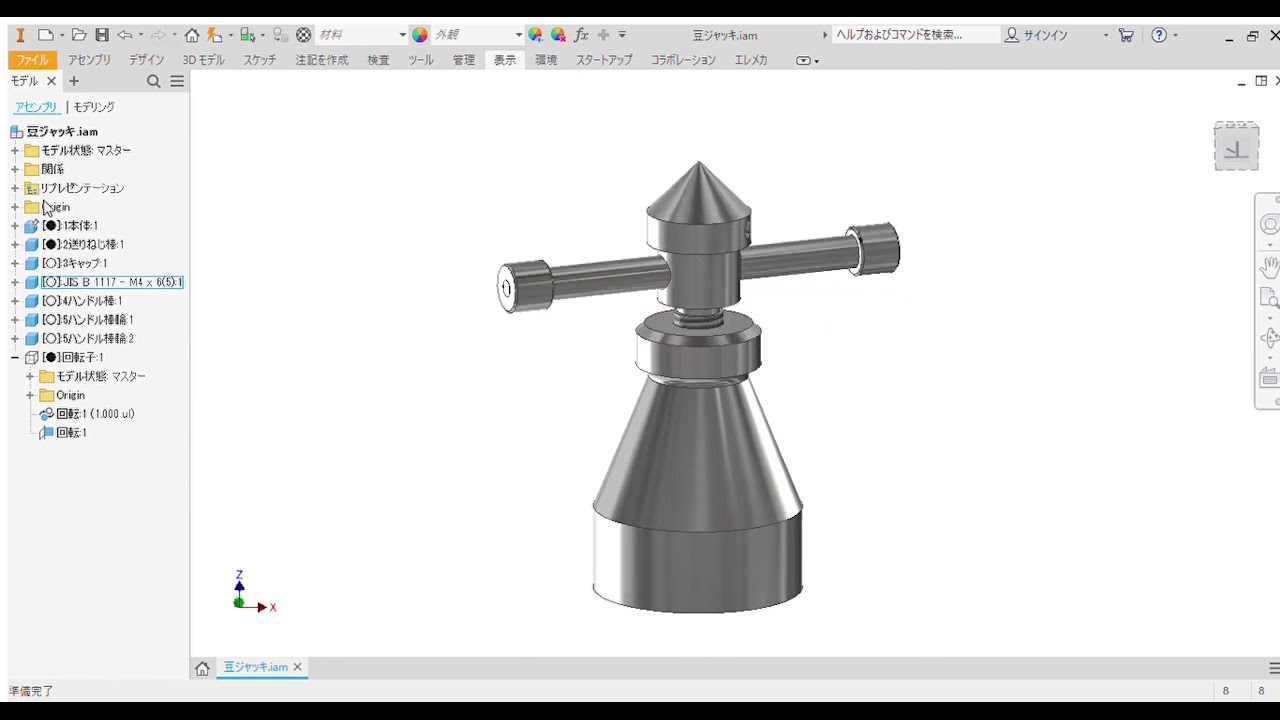Viewport: 1280px width, 720px height.
Task: Create a new file with New icon
Action: click(x=46, y=35)
